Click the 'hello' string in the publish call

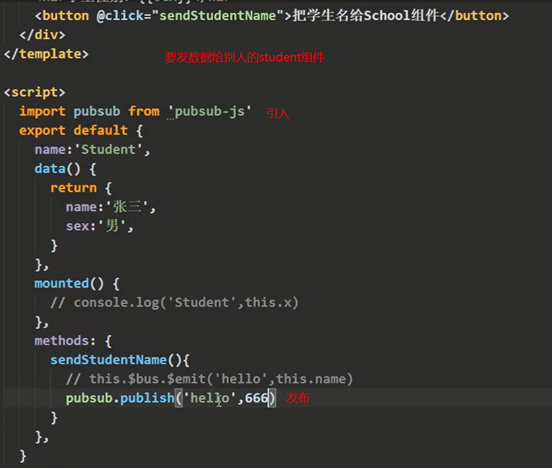pyautogui.click(x=210, y=398)
